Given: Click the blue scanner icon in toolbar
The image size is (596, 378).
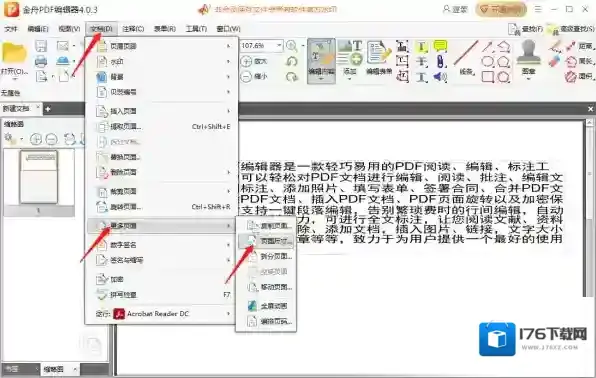Looking at the screenshot, I should pos(63,61).
